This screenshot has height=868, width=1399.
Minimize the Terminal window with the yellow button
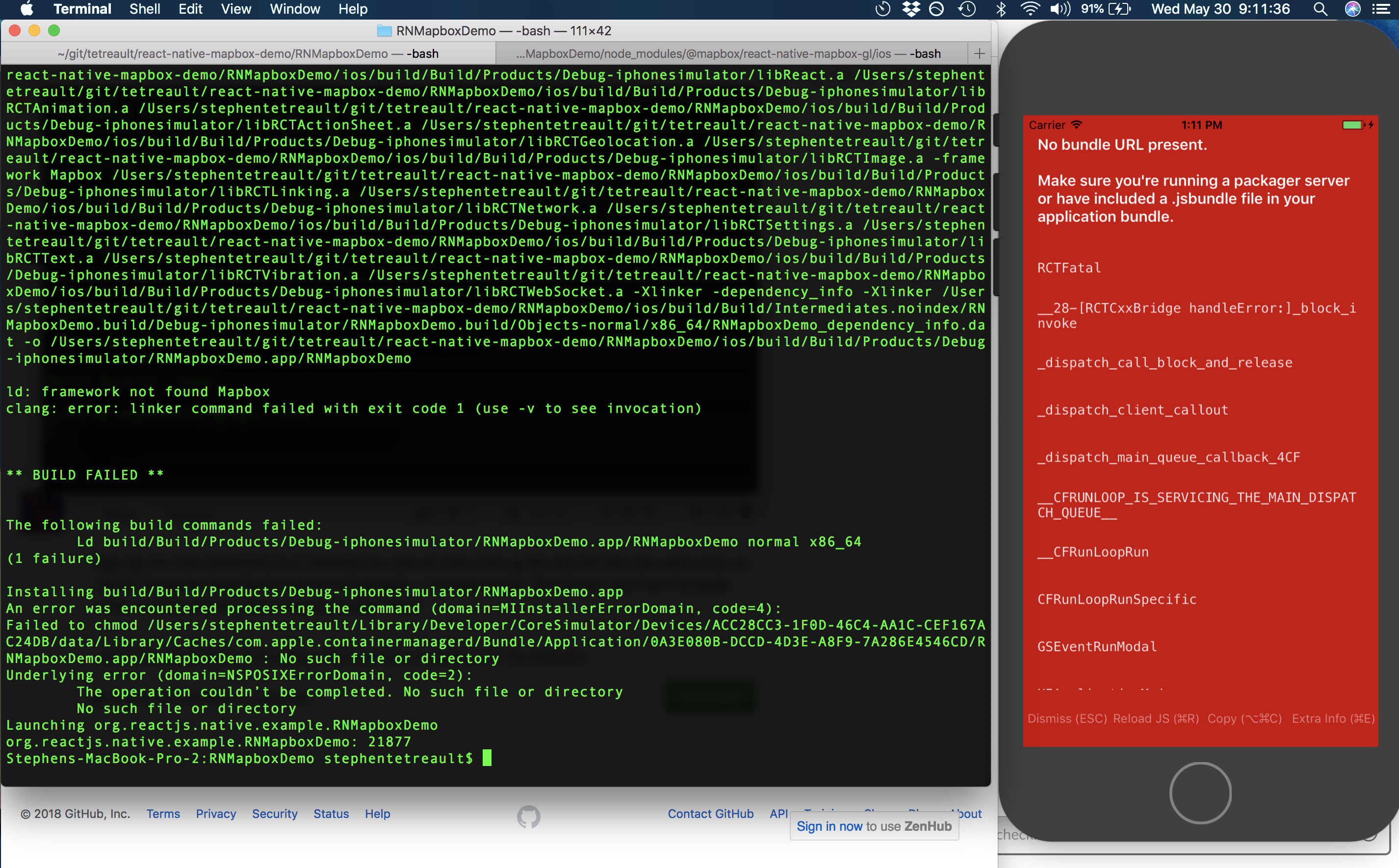34,30
